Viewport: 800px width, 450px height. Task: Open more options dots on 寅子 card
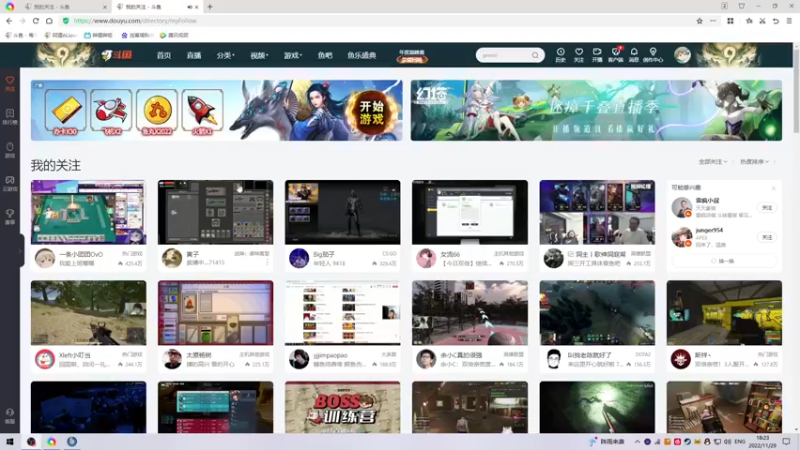(x=267, y=263)
